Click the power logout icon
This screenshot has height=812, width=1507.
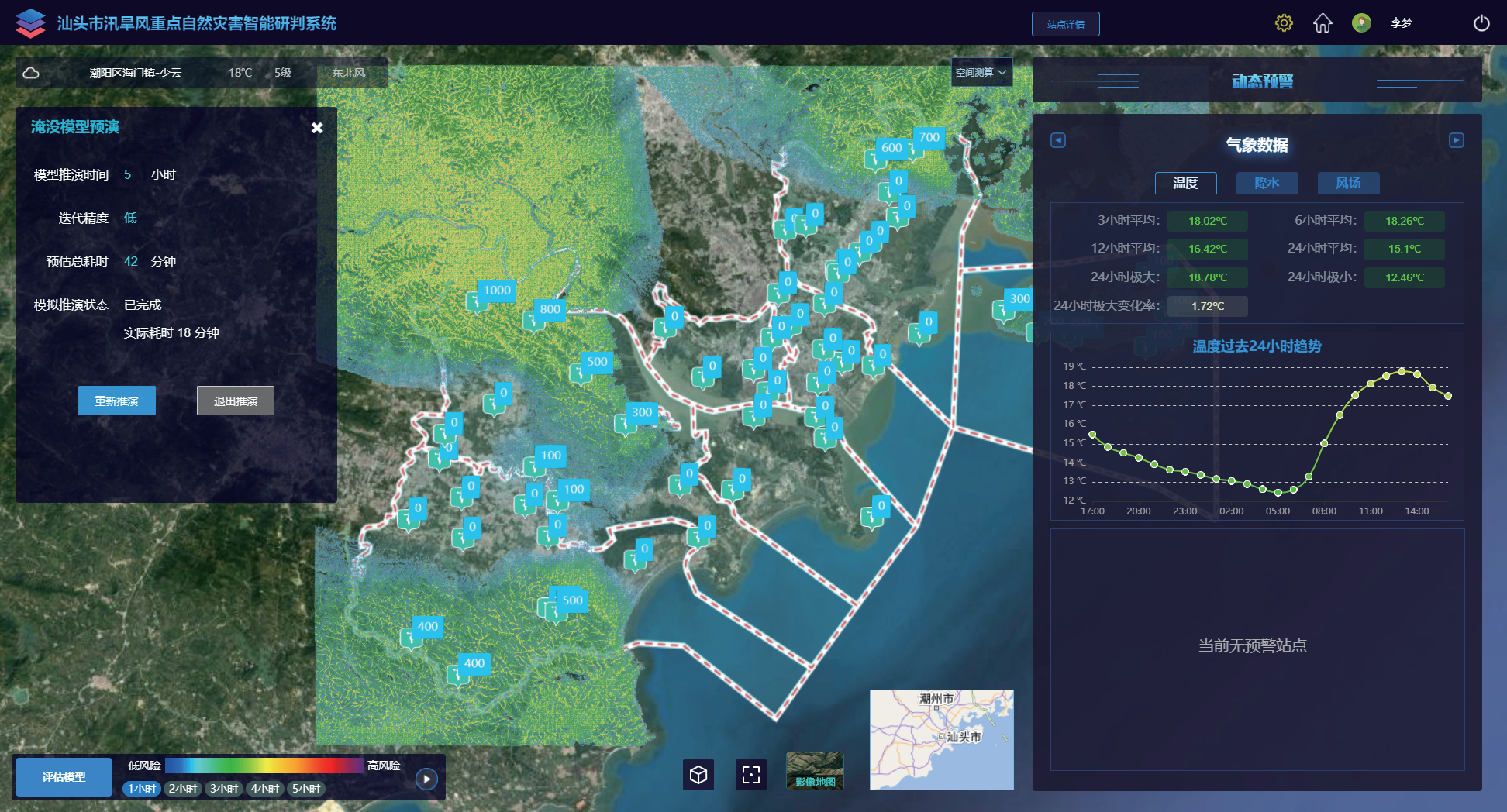click(1481, 23)
